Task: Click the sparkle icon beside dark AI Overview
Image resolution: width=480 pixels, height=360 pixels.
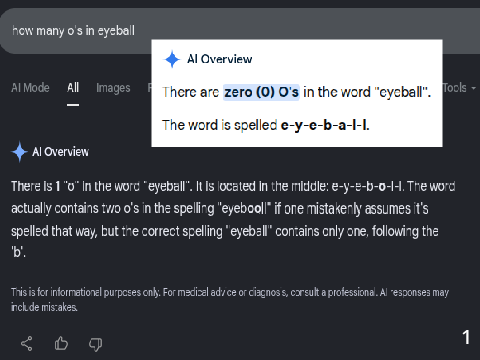Action: click(x=19, y=152)
